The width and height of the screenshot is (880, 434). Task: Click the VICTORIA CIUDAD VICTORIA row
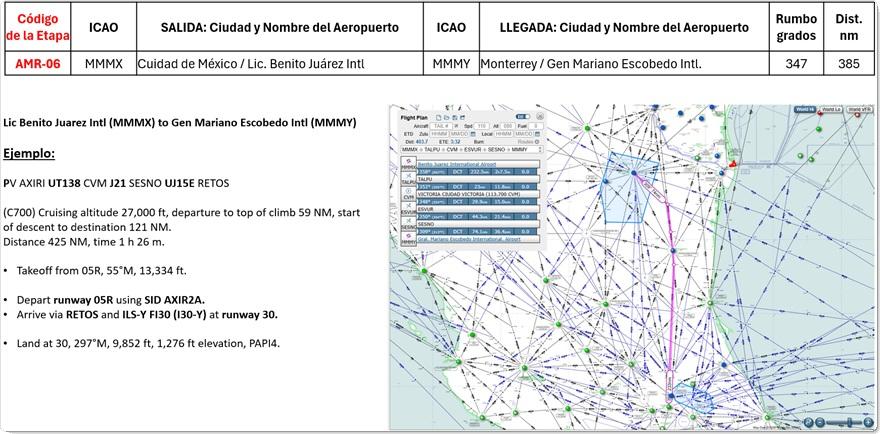coord(478,194)
